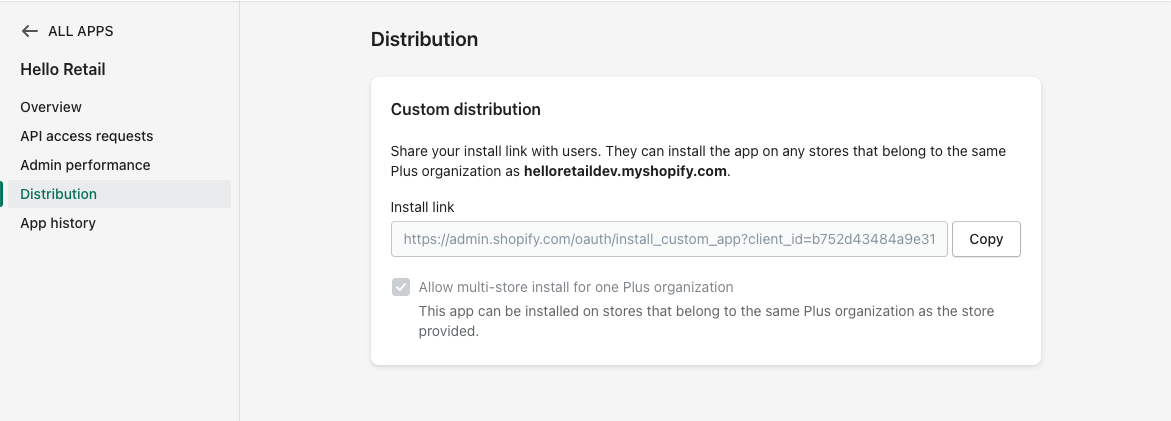This screenshot has width=1171, height=421.
Task: Click the Custom distribution card title
Action: pos(465,109)
